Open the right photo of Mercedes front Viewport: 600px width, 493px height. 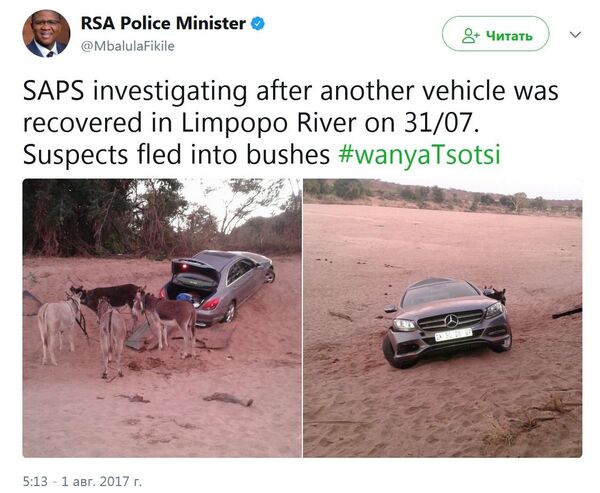pos(443,318)
